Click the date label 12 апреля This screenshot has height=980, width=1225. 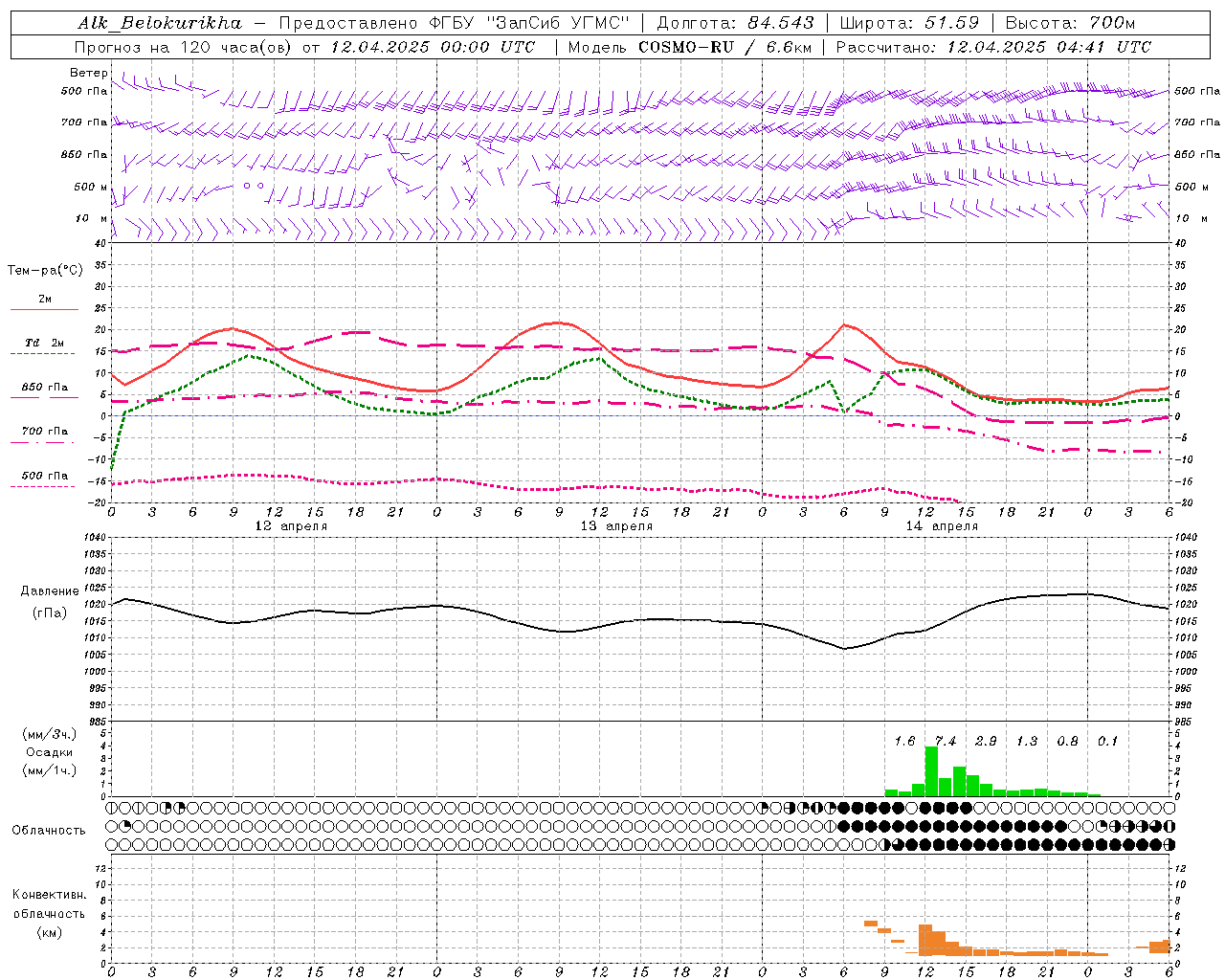coord(291,526)
